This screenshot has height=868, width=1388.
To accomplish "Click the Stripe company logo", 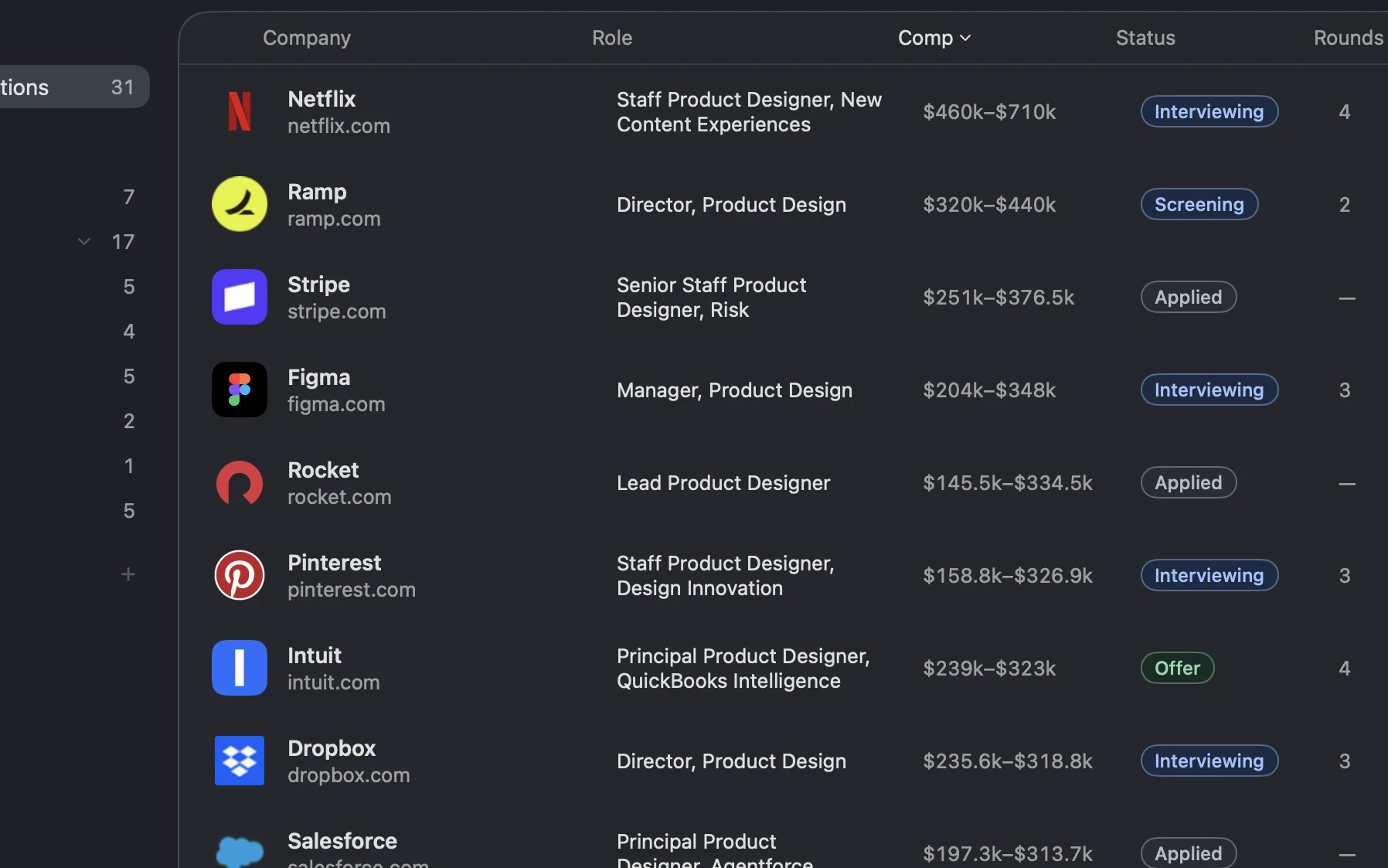I will (240, 297).
